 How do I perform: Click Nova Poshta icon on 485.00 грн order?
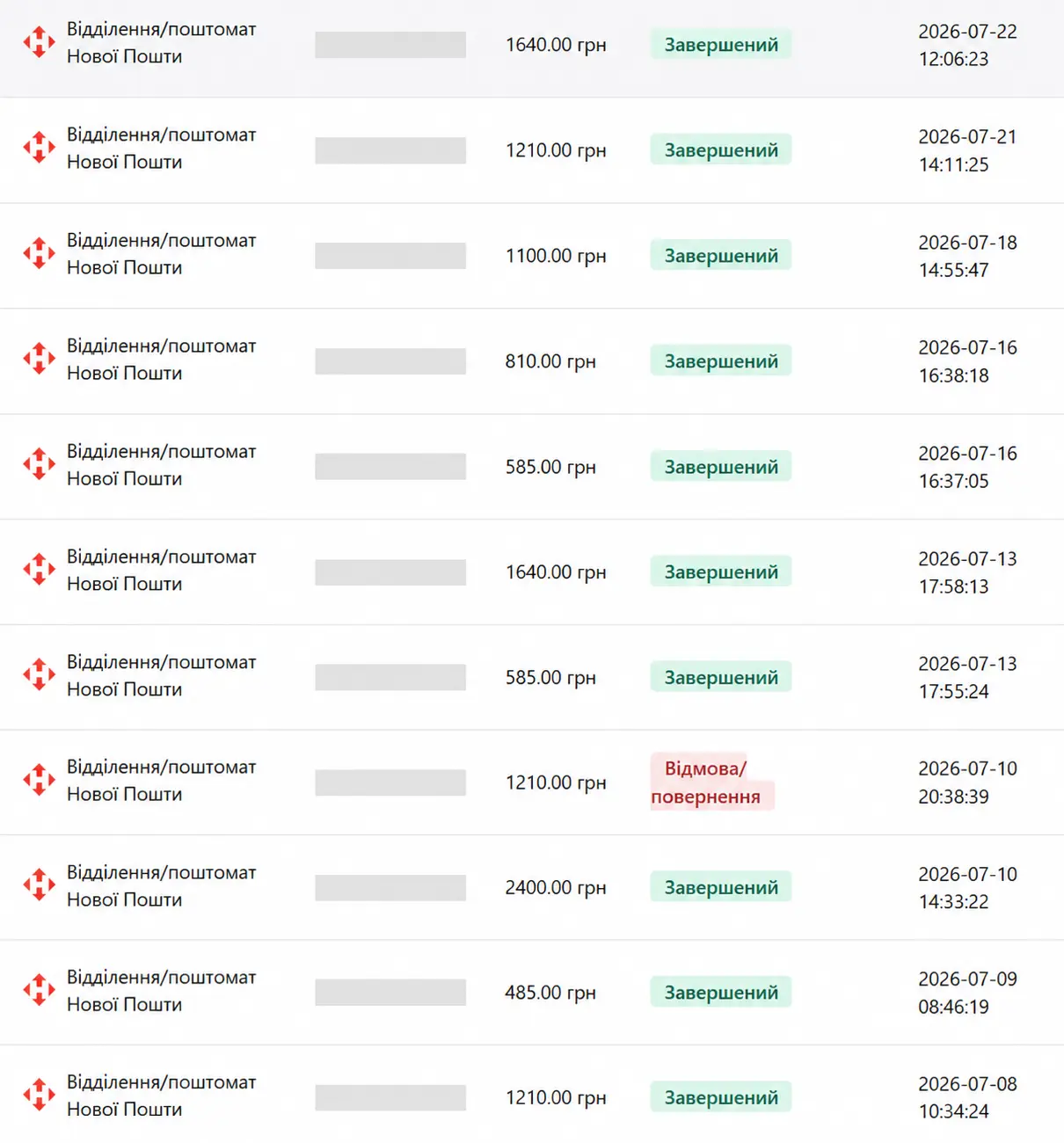(x=39, y=990)
